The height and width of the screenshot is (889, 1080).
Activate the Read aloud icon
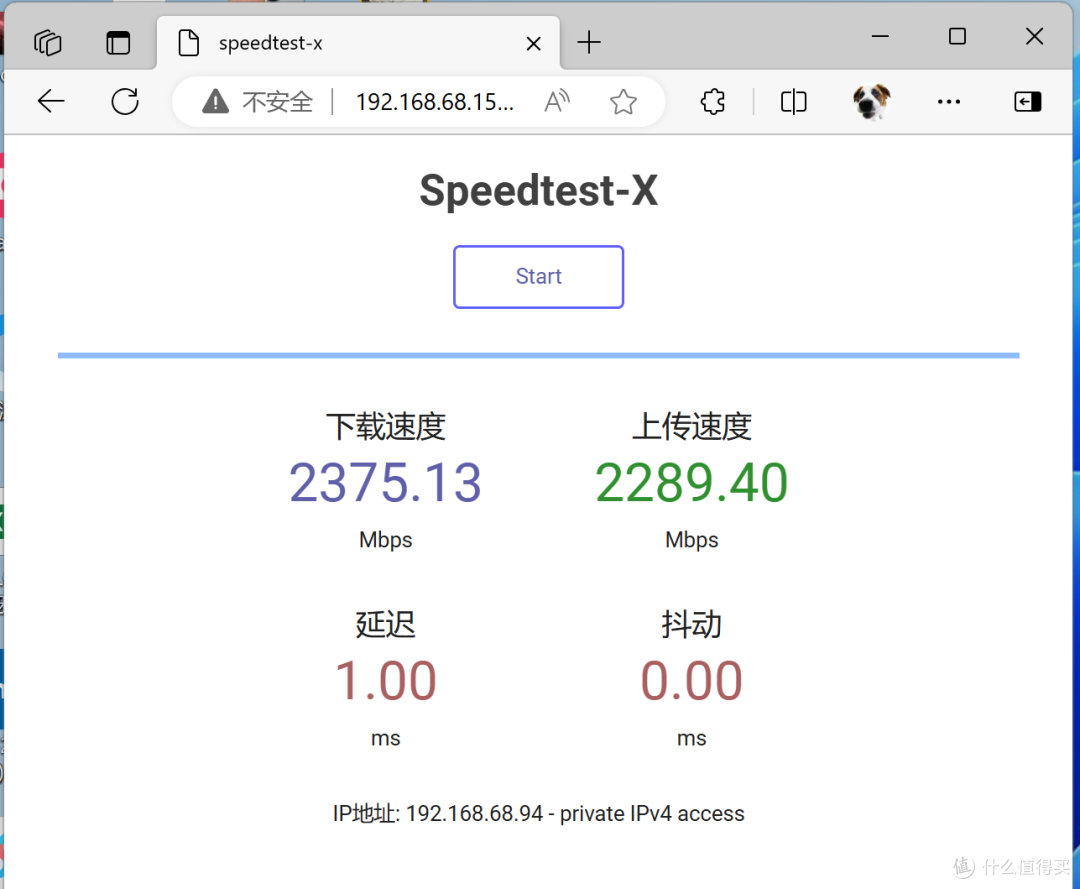tap(557, 101)
